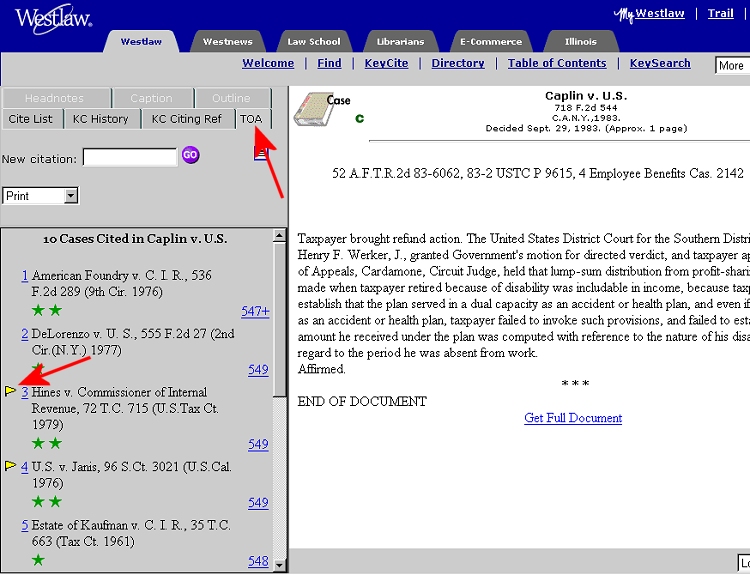
Task: Open the Law School tab
Action: (314, 42)
